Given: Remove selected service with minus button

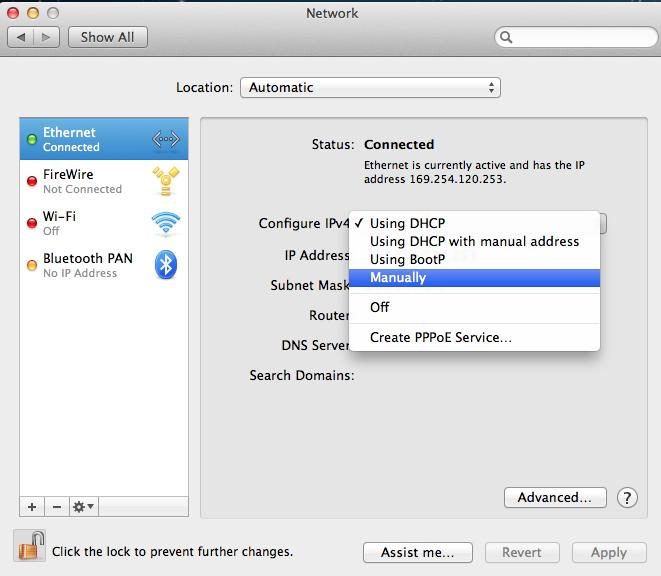Looking at the screenshot, I should (x=57, y=506).
